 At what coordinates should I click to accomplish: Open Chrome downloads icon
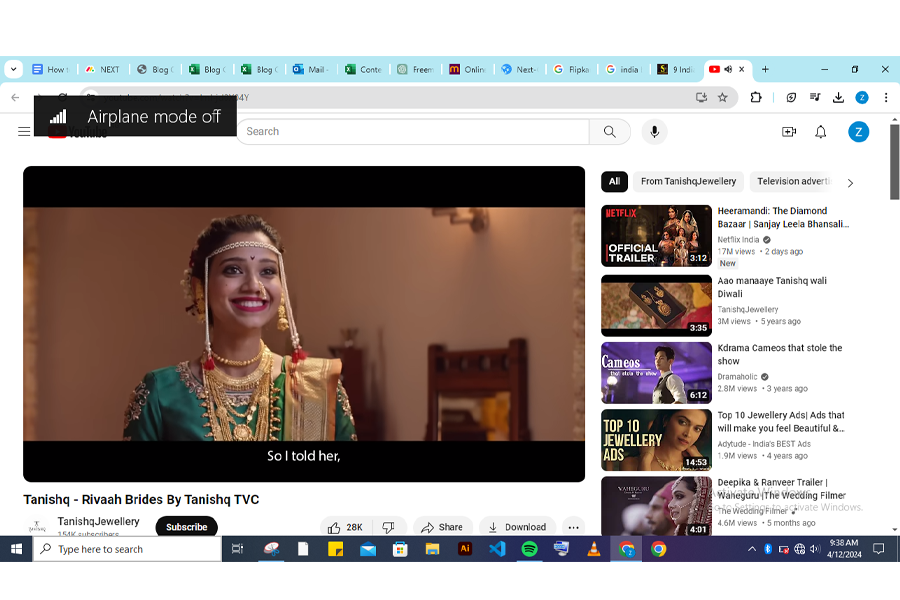(840, 97)
